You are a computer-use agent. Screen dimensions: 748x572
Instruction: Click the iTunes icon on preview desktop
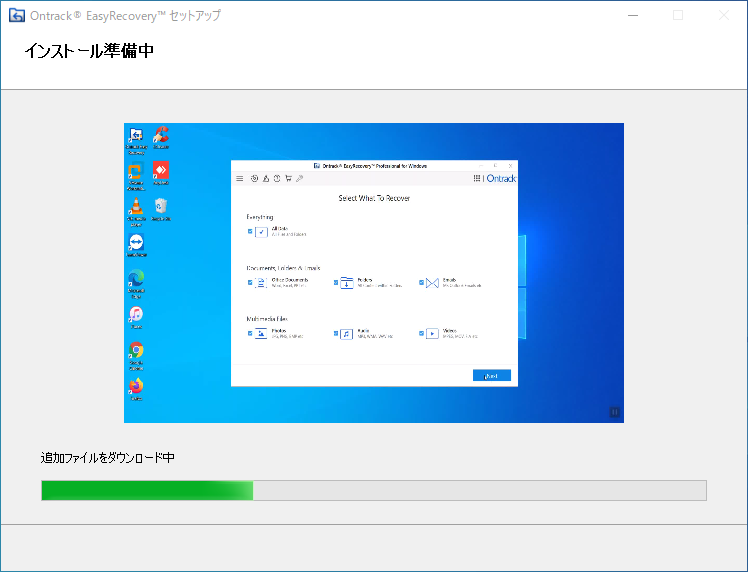click(x=136, y=314)
